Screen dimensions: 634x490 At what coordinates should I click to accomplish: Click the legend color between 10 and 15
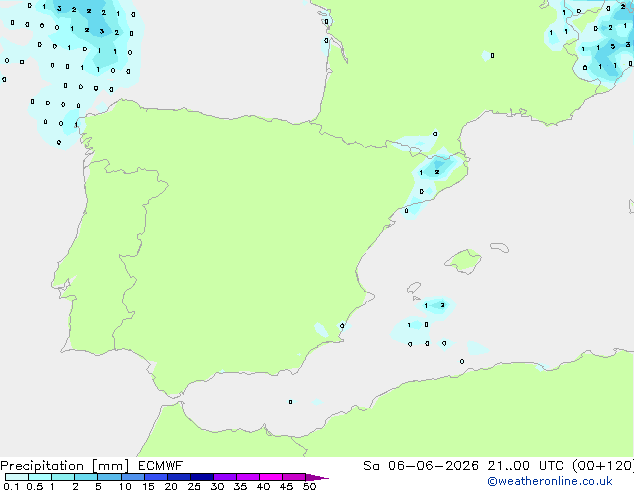tap(132, 477)
